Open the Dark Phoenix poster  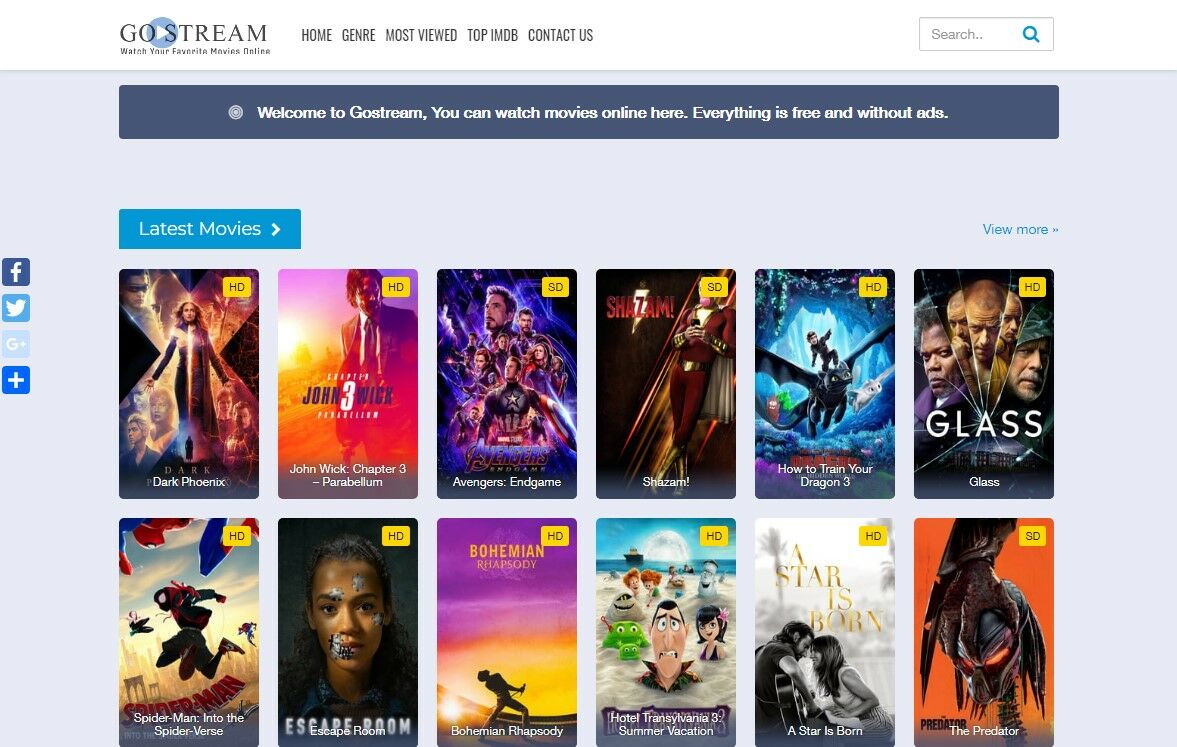(188, 384)
